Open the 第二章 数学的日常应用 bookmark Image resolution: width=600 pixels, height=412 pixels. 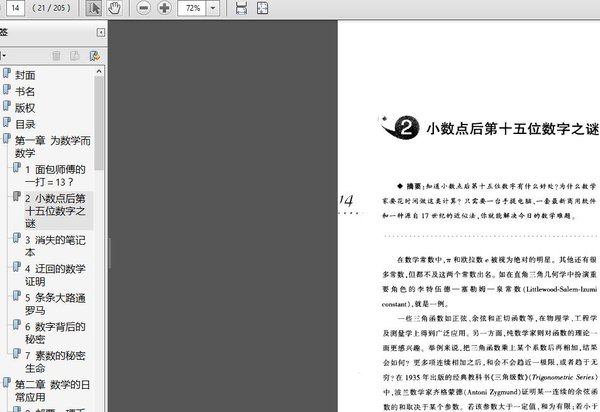(x=53, y=391)
